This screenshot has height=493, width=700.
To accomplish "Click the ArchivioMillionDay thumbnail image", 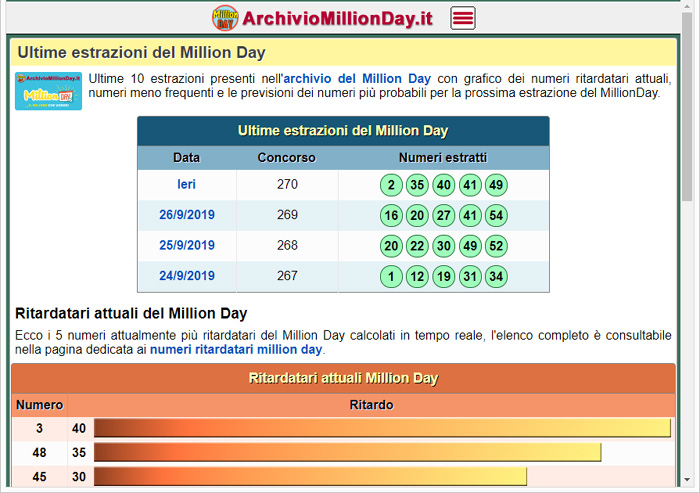I will click(48, 90).
